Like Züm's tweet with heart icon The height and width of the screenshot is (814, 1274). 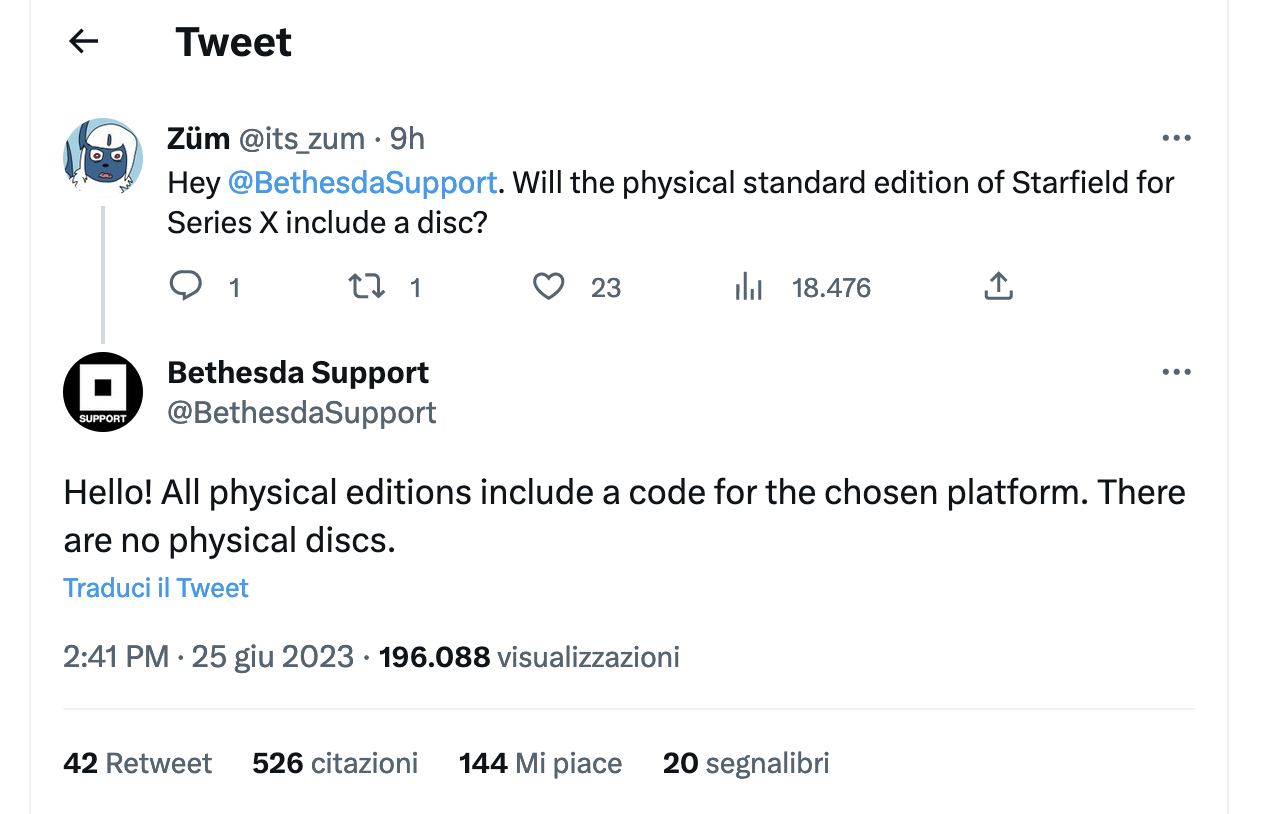point(548,287)
